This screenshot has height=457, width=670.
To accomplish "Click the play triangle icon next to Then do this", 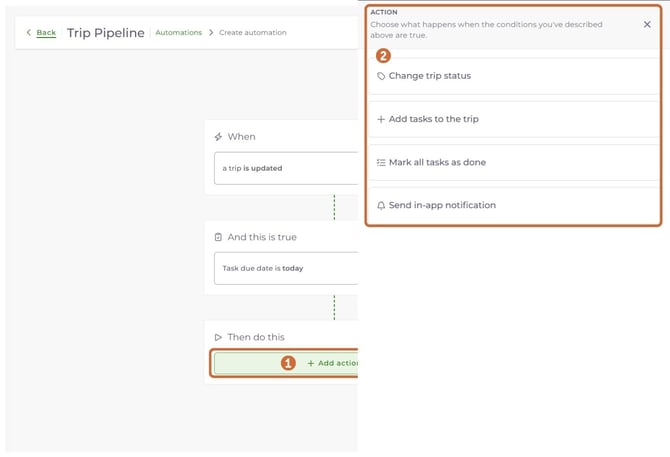I will (x=218, y=337).
